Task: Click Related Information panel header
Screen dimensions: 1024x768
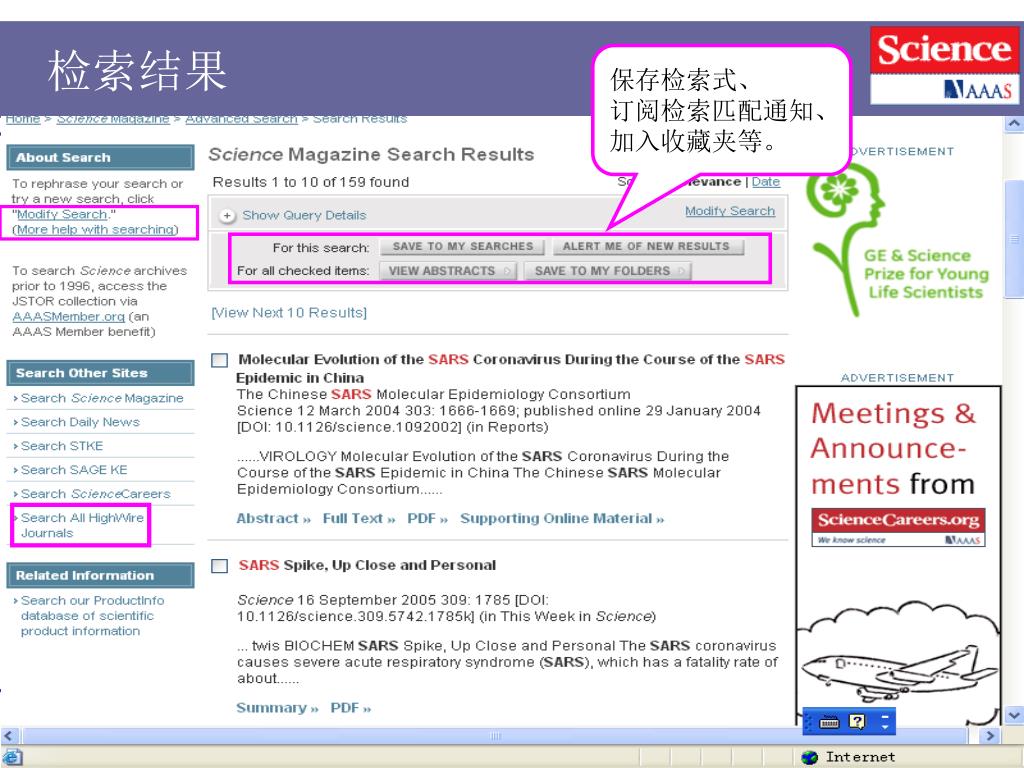Action: [x=101, y=575]
